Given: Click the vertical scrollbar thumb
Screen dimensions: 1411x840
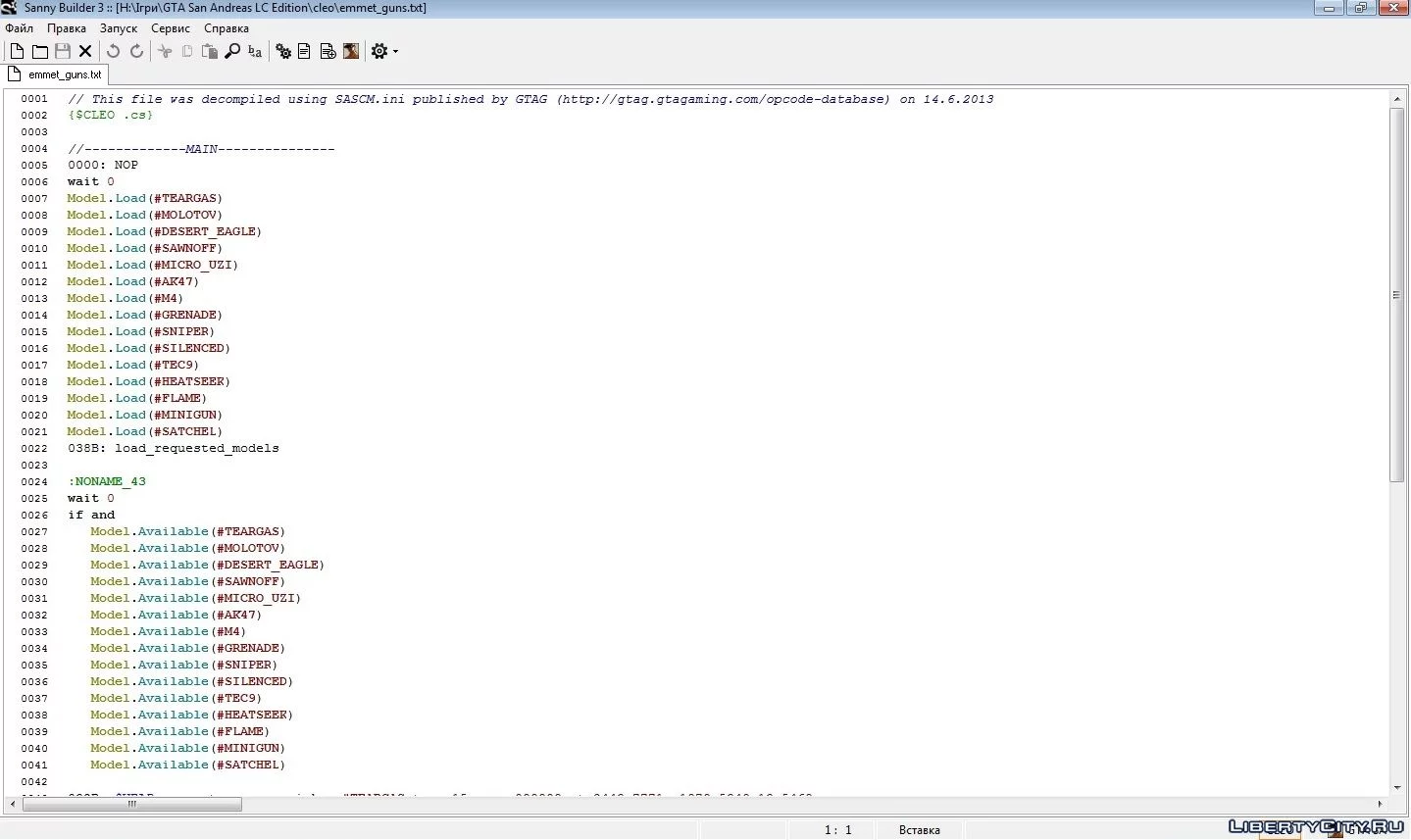Looking at the screenshot, I should (x=1397, y=295).
